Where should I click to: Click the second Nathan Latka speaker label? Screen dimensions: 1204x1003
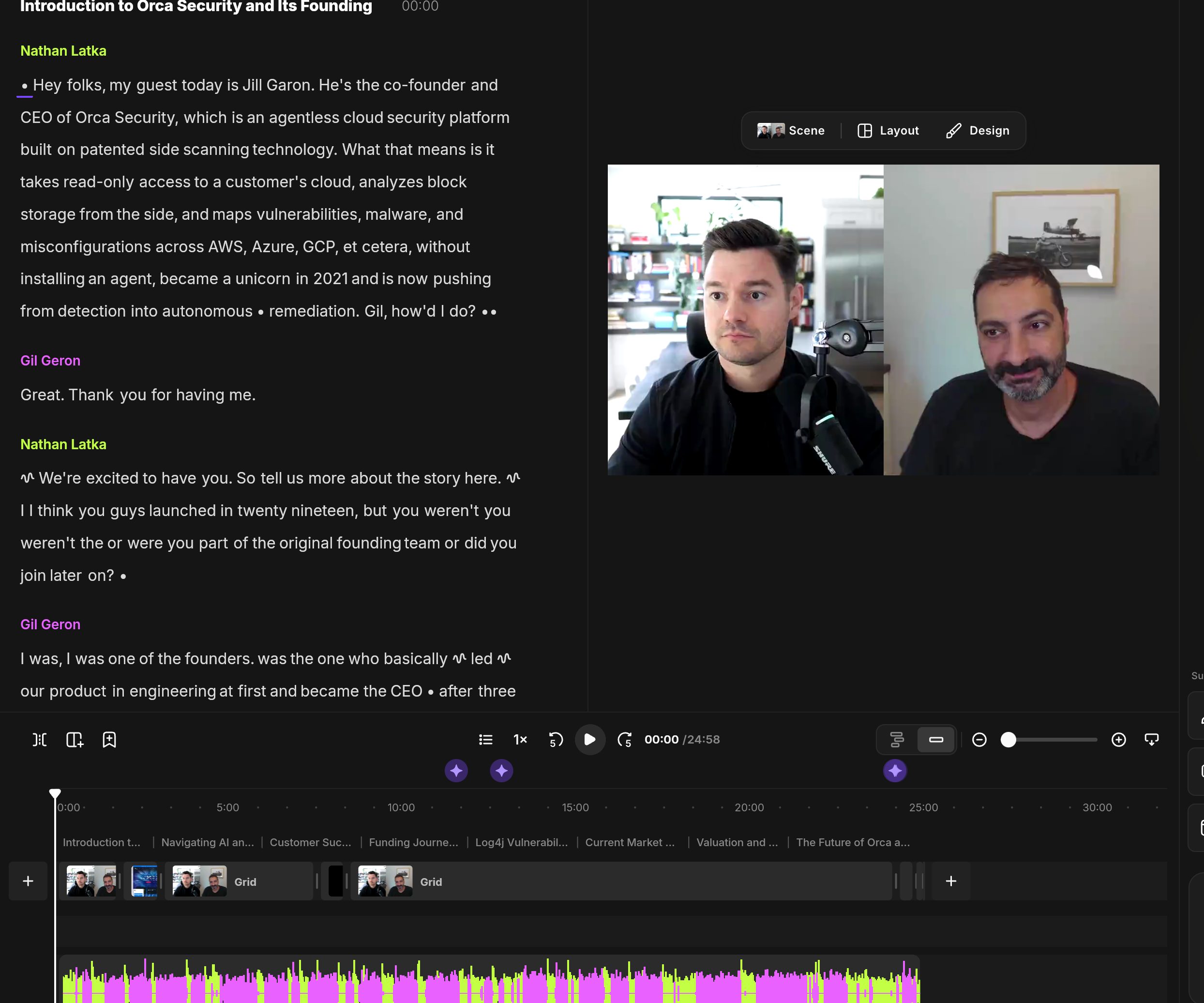click(63, 444)
